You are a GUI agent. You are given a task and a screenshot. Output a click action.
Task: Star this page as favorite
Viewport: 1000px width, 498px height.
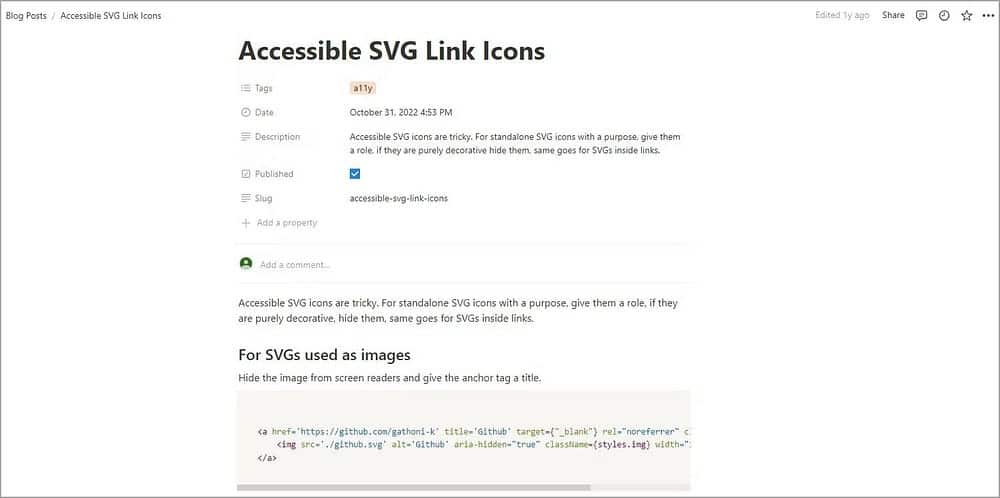[x=967, y=15]
